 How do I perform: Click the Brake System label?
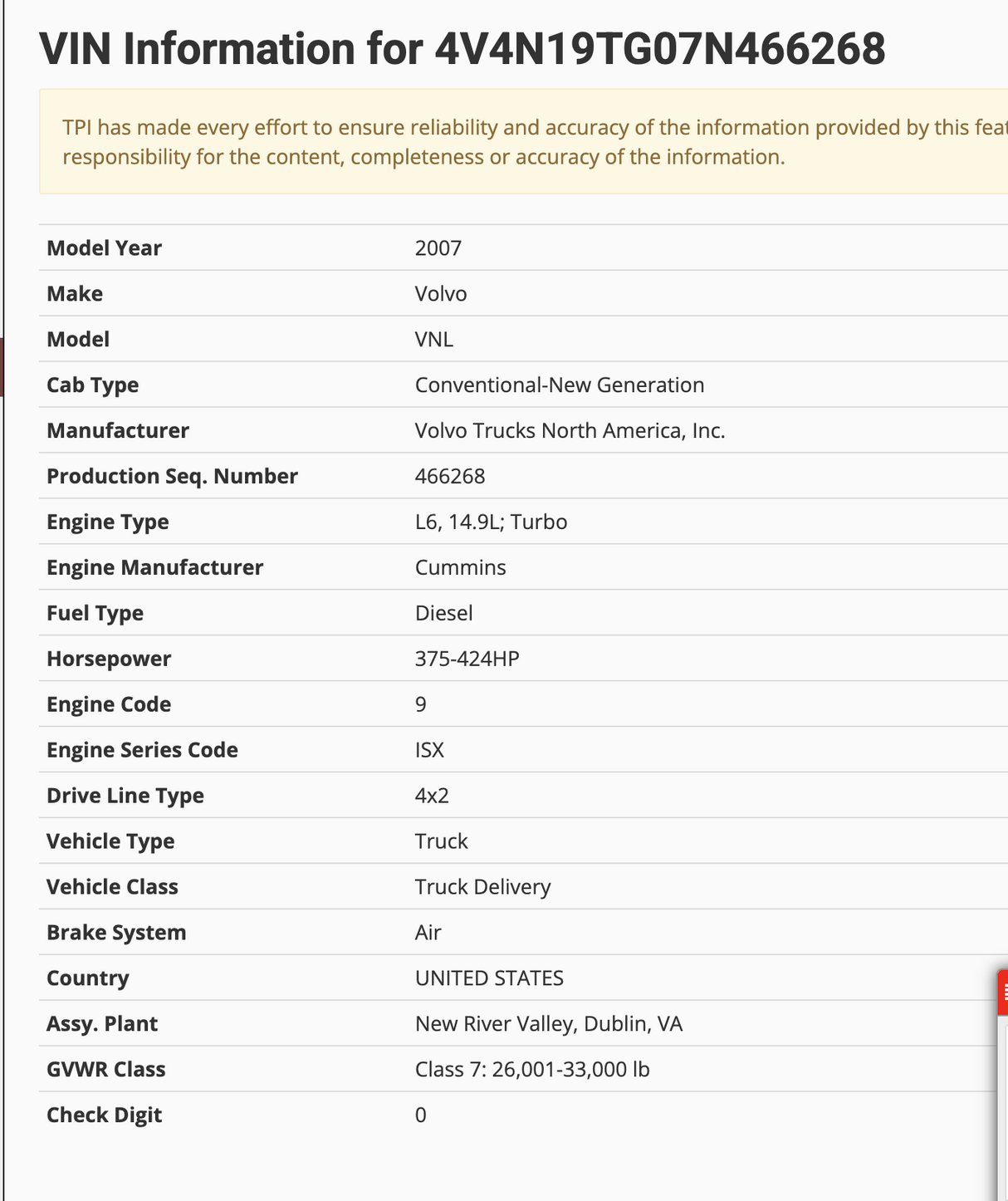(116, 934)
